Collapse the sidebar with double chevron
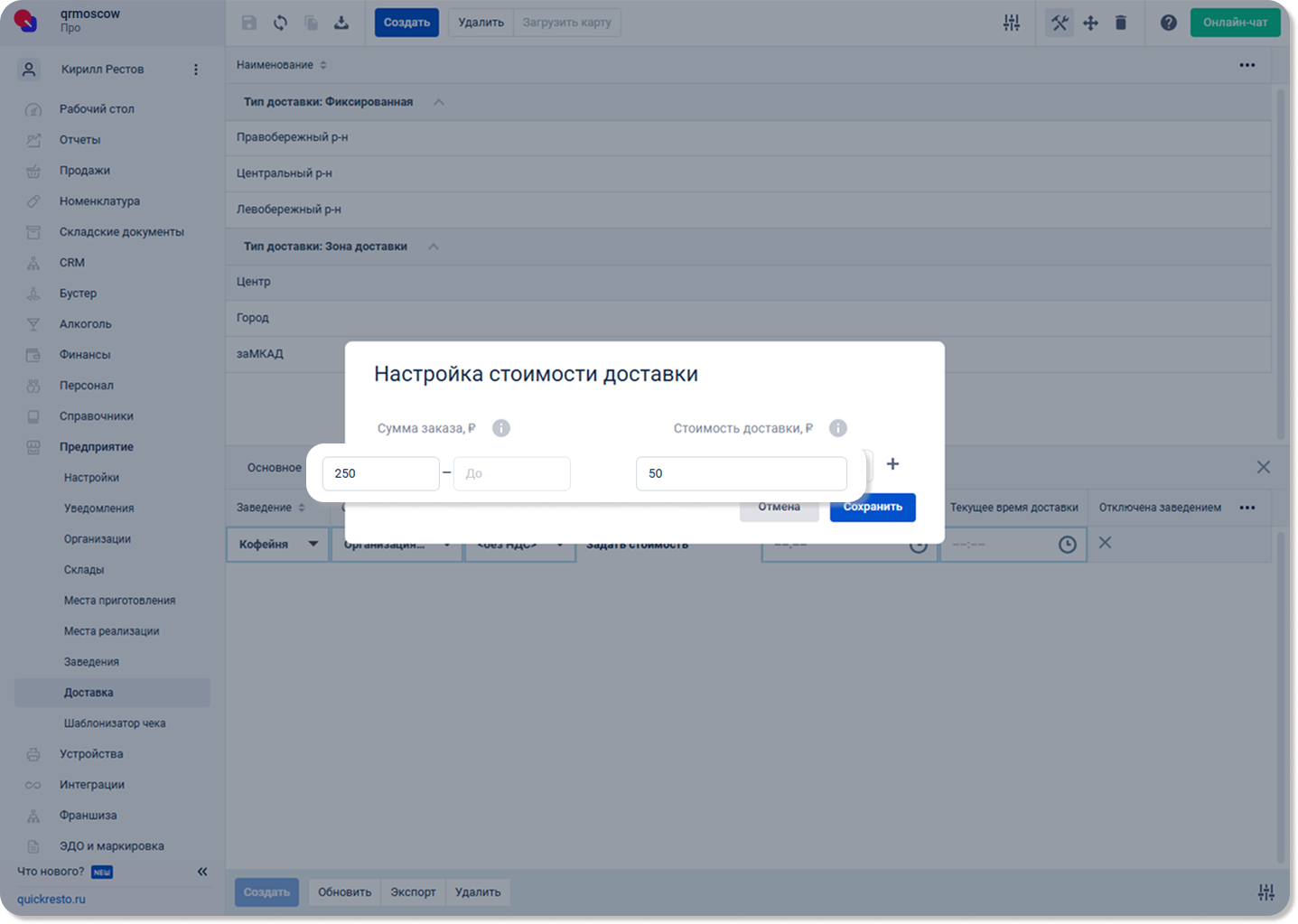This screenshot has height=924, width=1298. coord(202,872)
